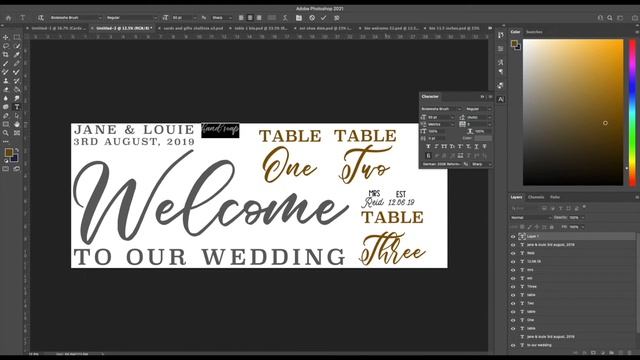Pick a color in the color field
The image size is (640, 360).
(x=573, y=112)
